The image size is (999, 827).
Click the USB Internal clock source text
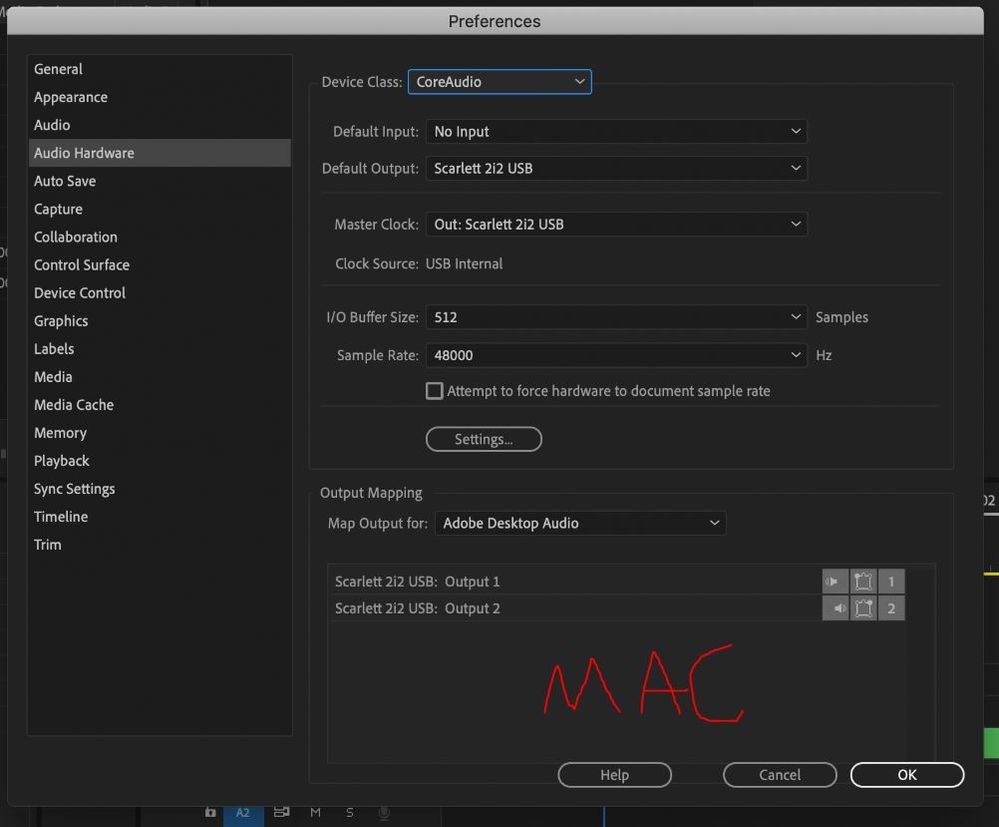[x=464, y=264]
